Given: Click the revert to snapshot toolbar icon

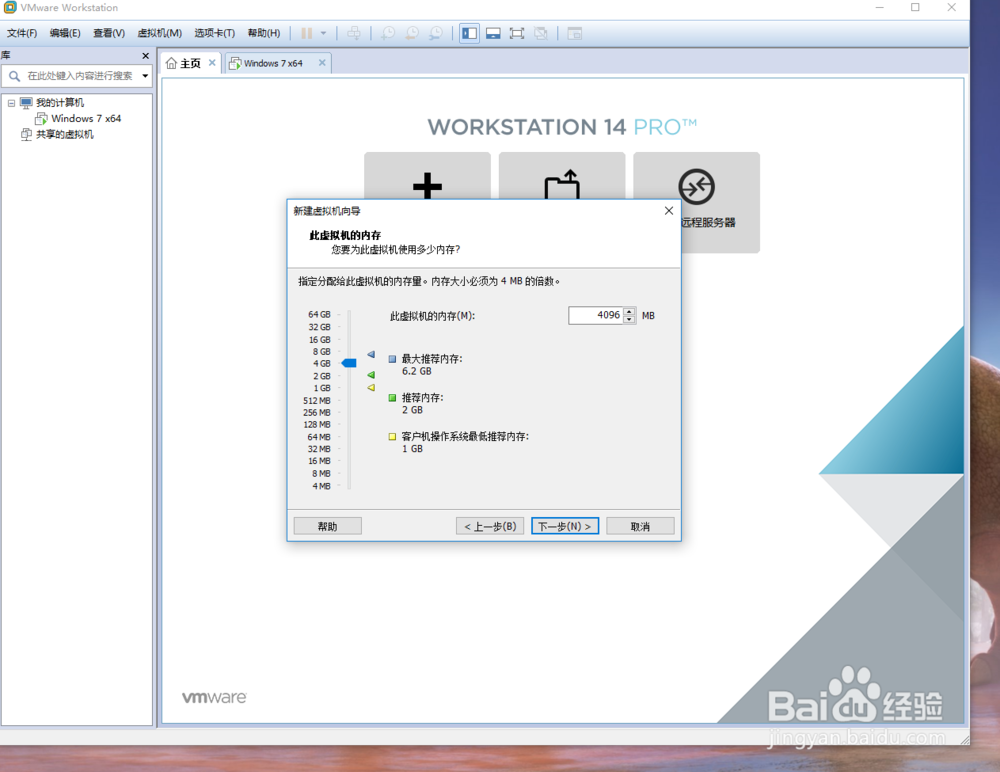Looking at the screenshot, I should tap(412, 33).
